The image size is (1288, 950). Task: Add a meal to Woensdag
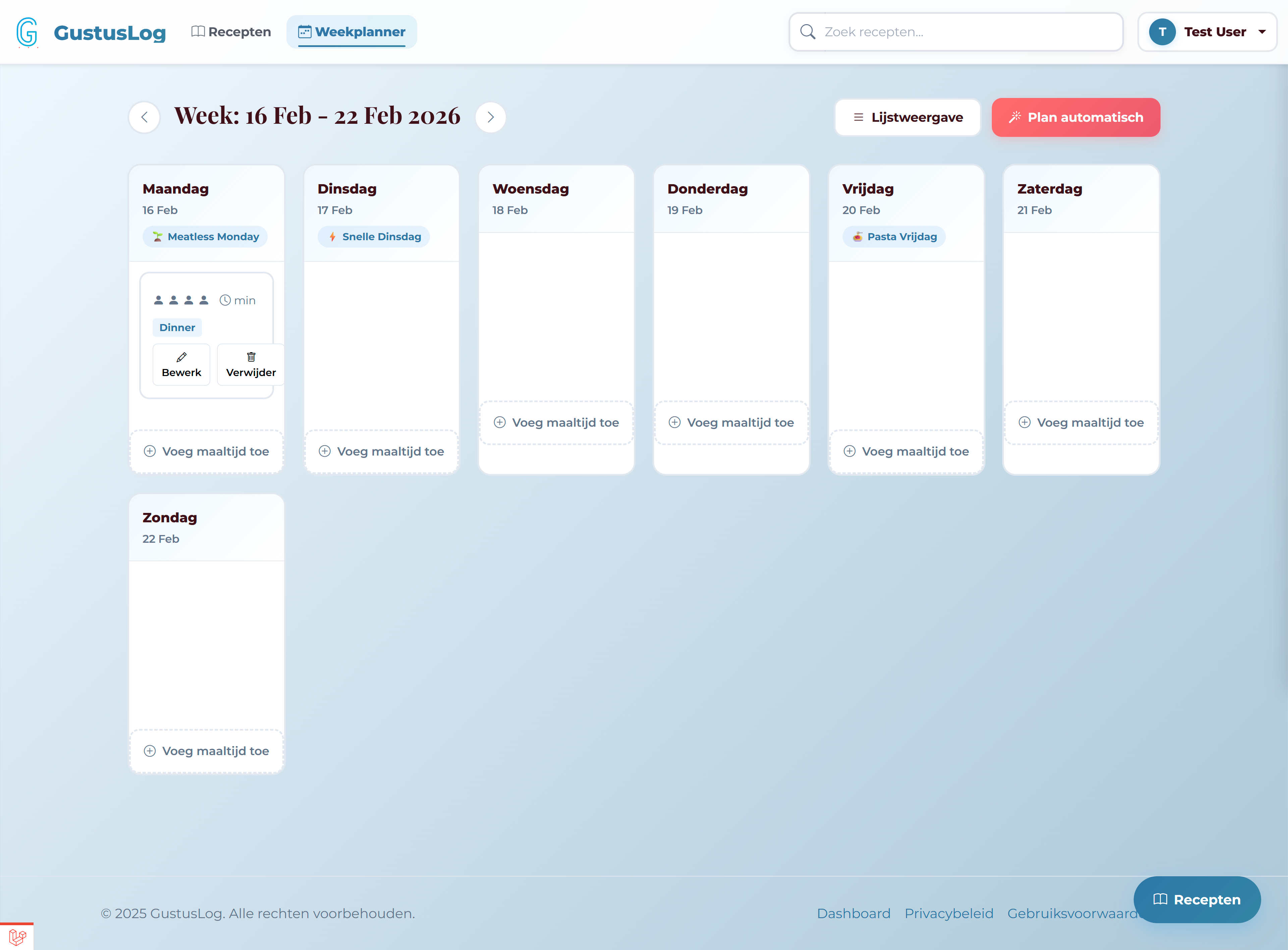pyautogui.click(x=556, y=423)
